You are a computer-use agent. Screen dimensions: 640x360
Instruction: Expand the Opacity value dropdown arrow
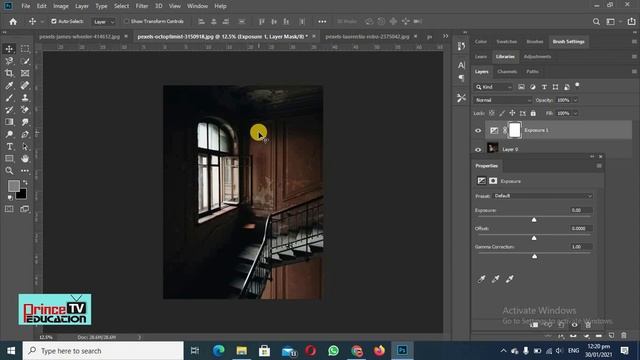[x=576, y=100]
